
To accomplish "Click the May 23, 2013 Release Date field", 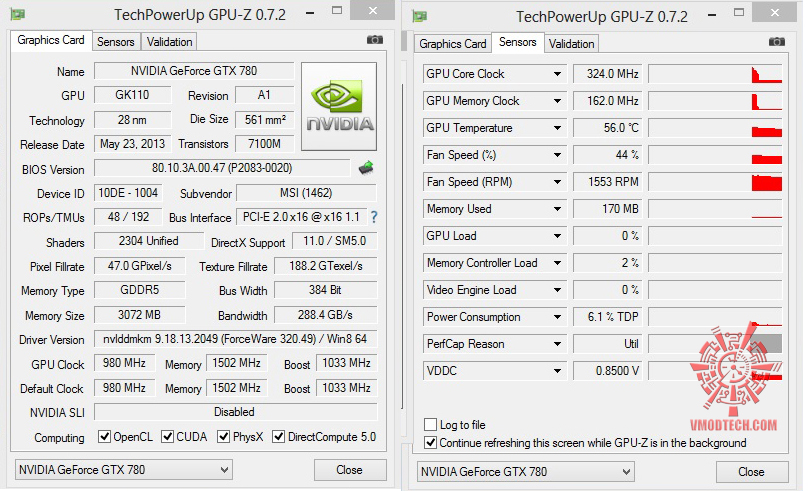I will [132, 144].
